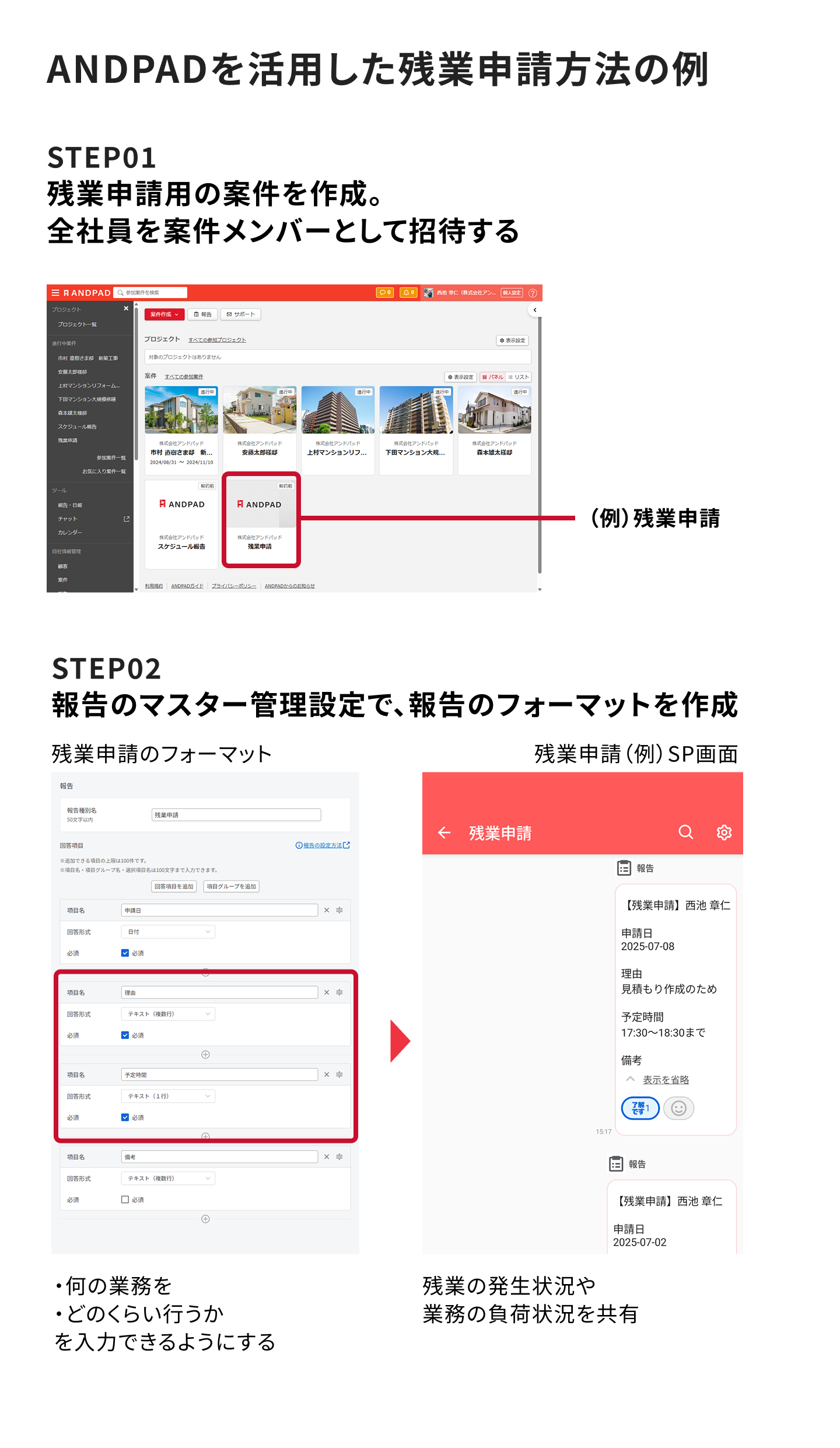This screenshot has width=840, height=1448.
Task: Open the ANDPAD hamburger menu
Action: pos(55,293)
